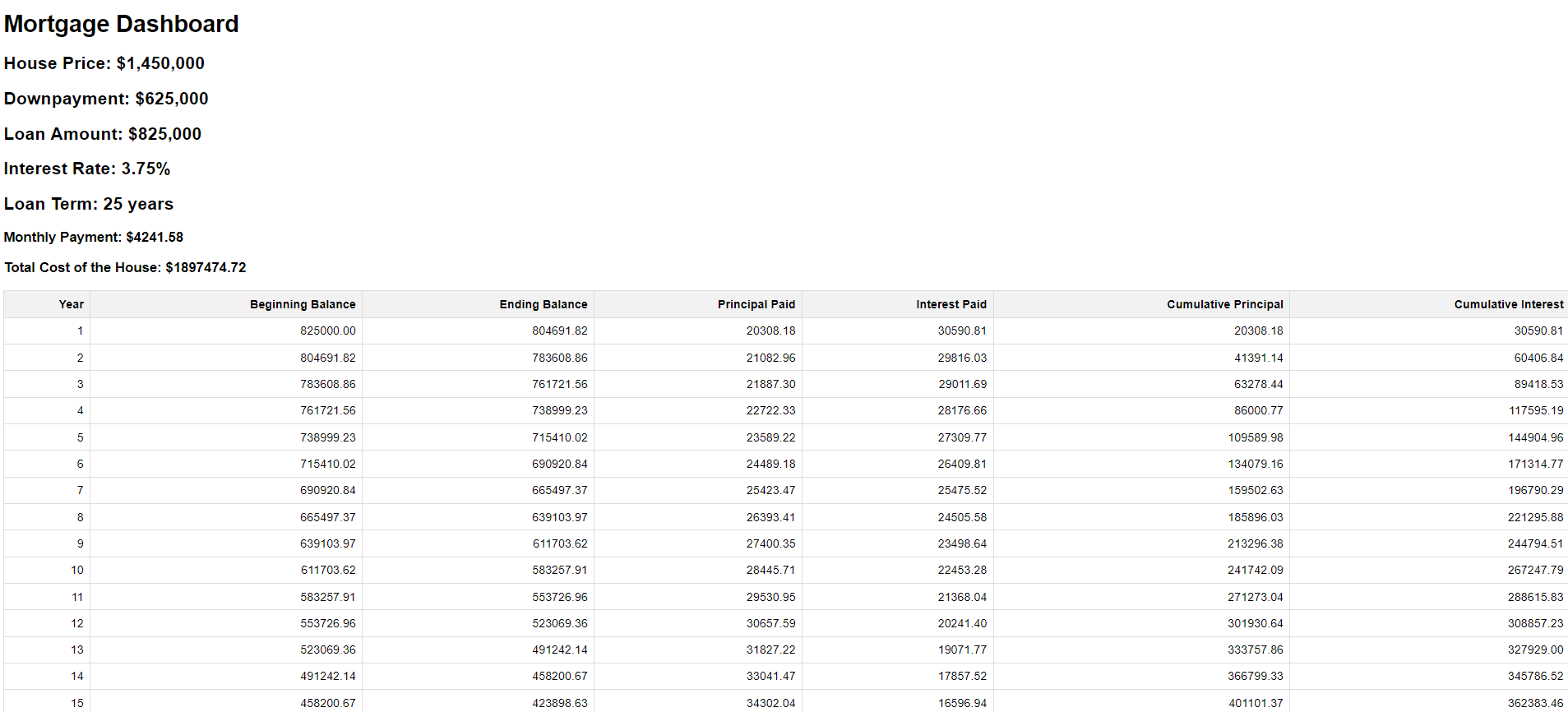Click the Mortgage Dashboard title
1568x712 pixels.
click(121, 24)
